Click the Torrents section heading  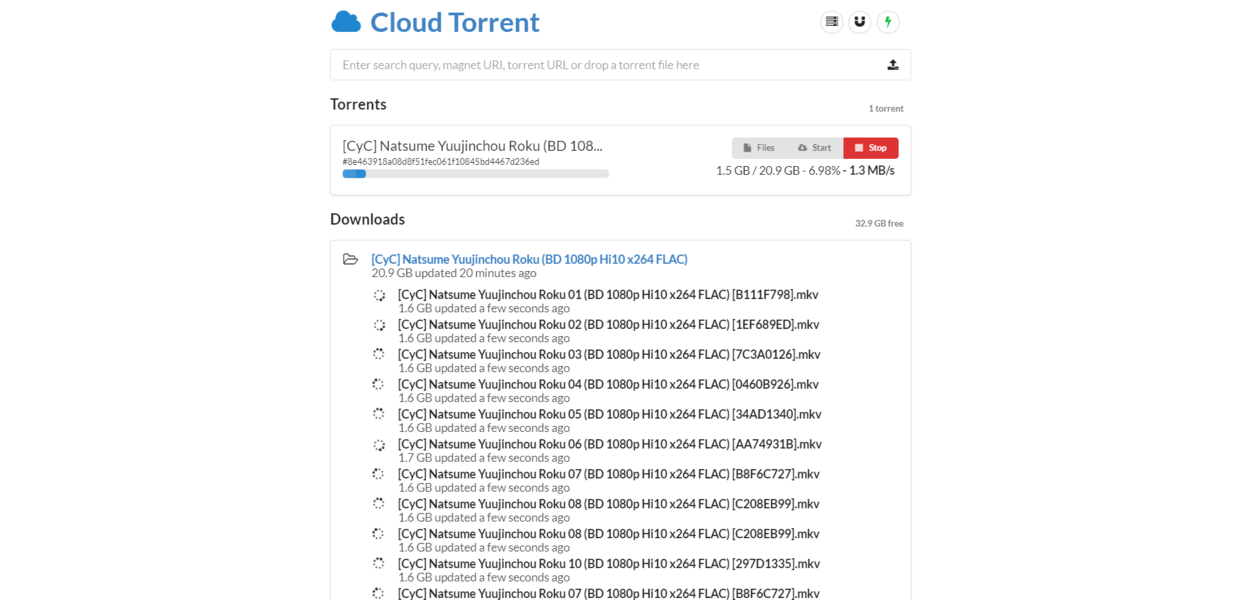pos(358,104)
